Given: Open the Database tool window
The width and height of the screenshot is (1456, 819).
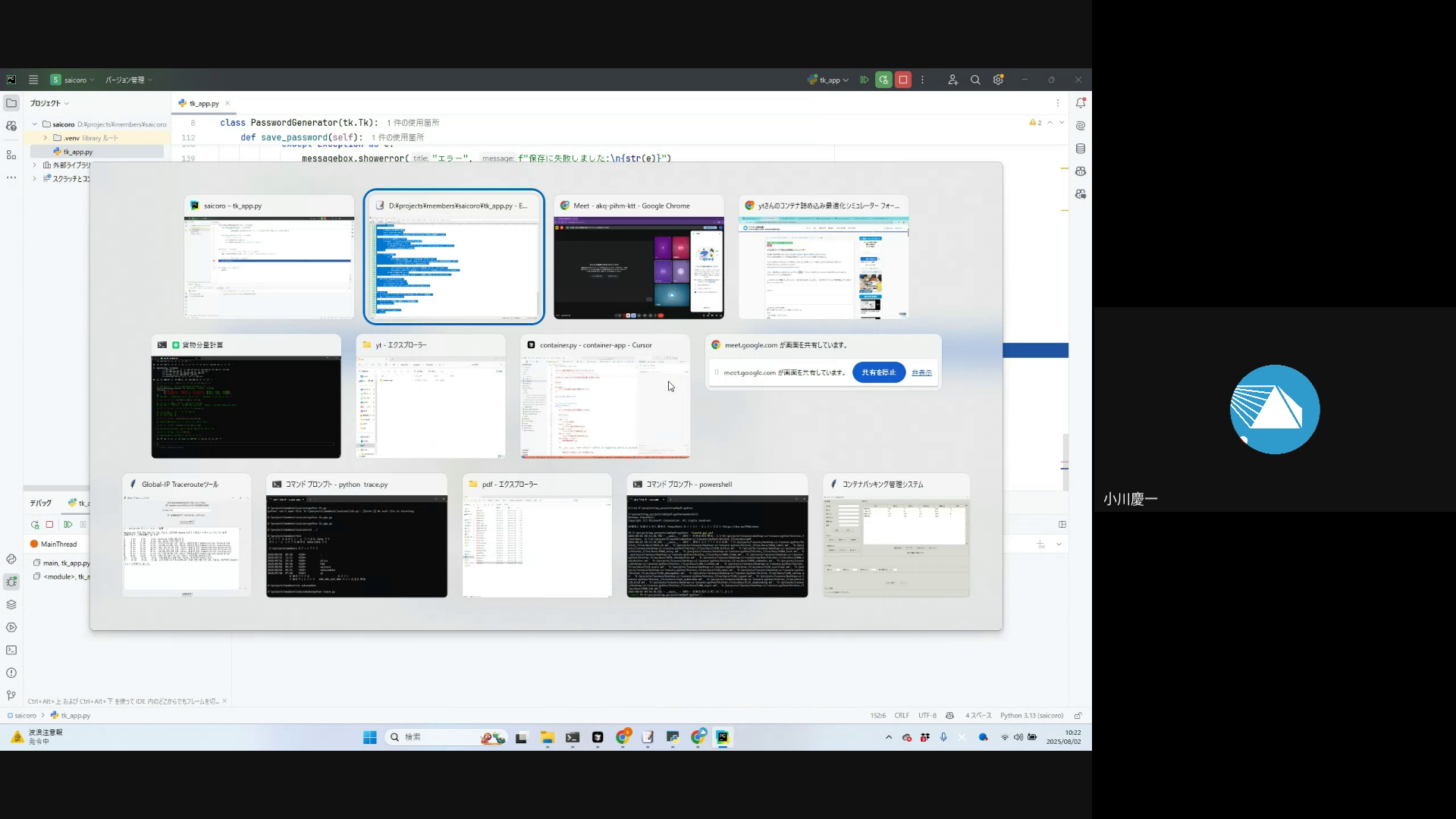Looking at the screenshot, I should click(1081, 149).
